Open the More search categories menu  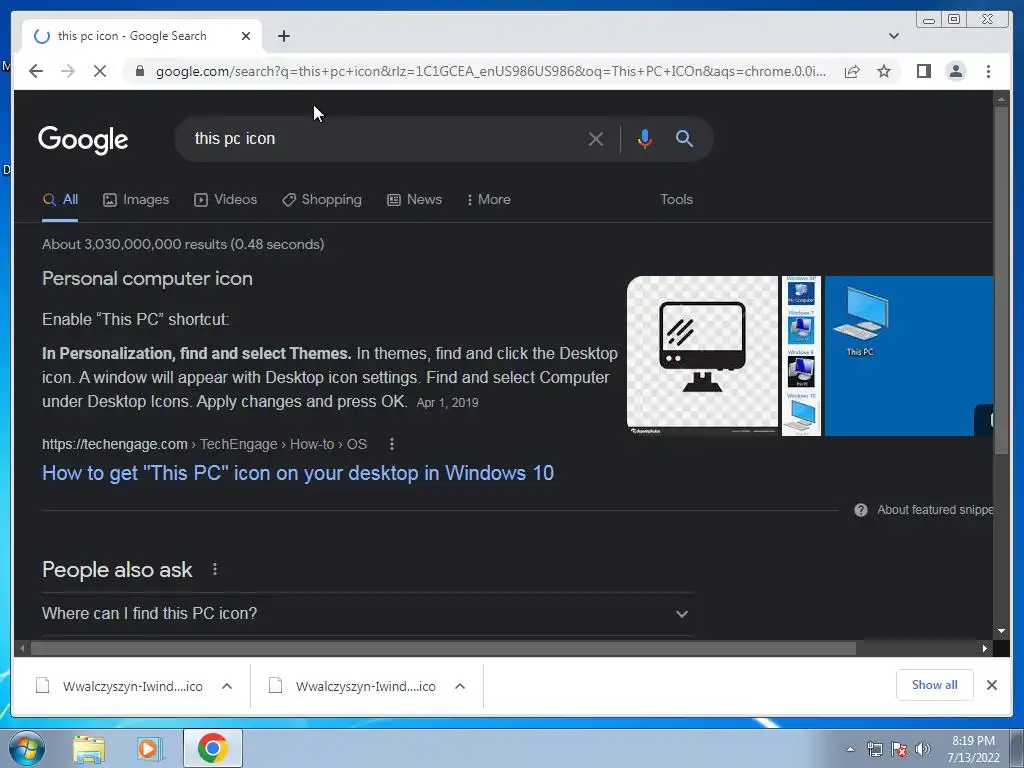(488, 200)
